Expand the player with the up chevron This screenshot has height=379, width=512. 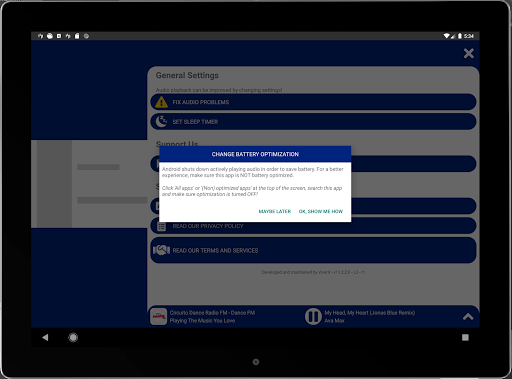(x=468, y=317)
